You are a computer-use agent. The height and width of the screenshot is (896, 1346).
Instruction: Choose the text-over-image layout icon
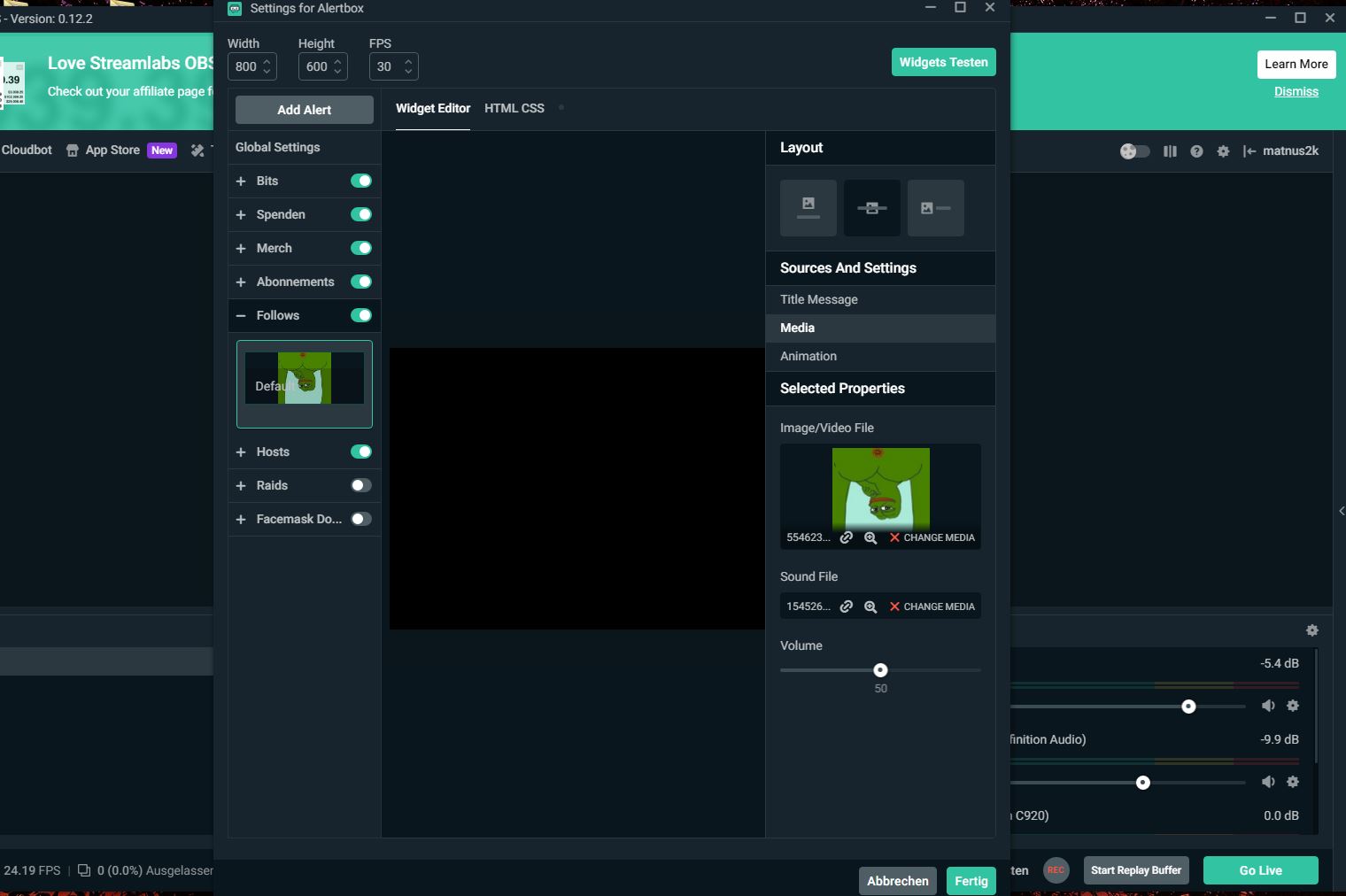[x=871, y=208]
